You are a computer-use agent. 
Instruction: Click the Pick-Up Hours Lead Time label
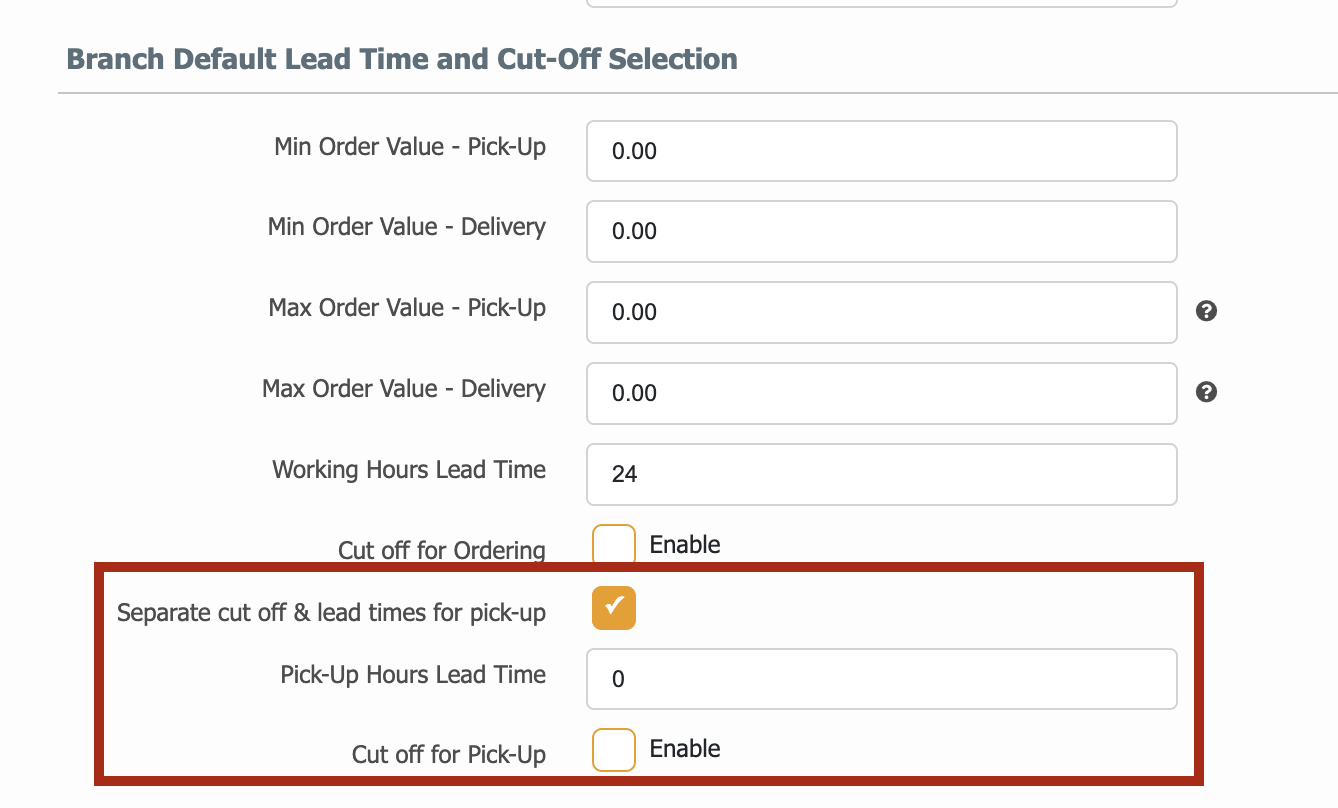413,675
